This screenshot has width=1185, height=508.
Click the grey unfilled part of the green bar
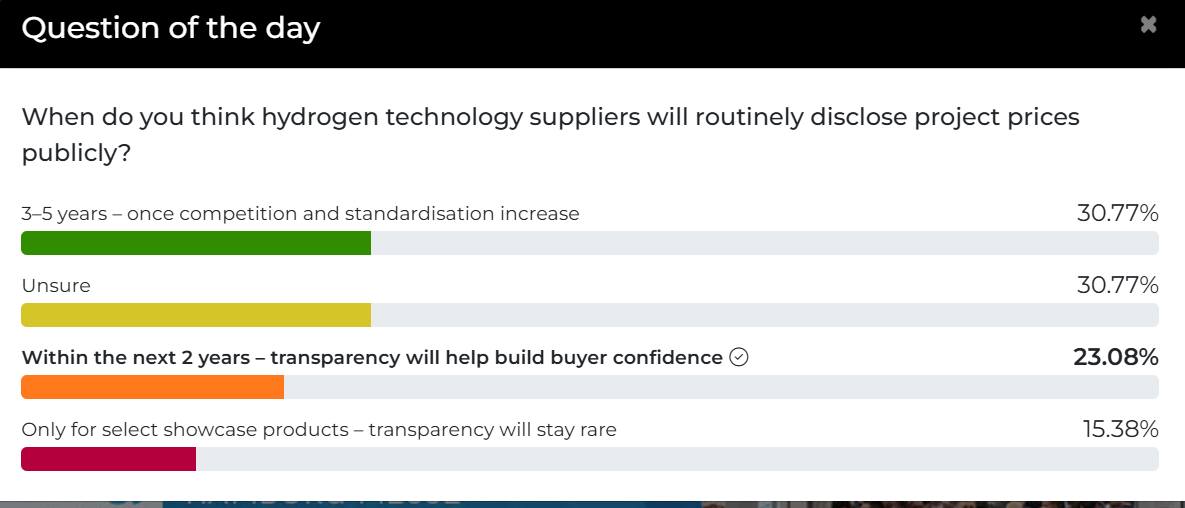764,243
